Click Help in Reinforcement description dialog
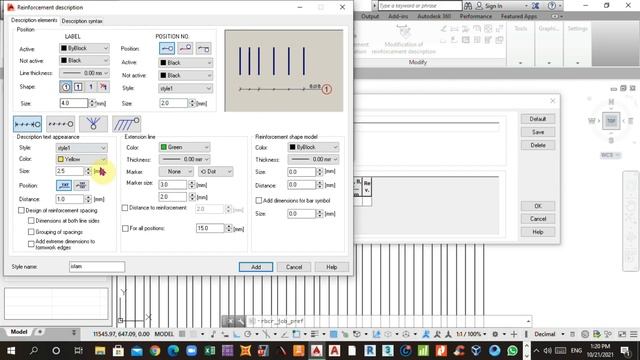Image resolution: width=640 pixels, height=360 pixels. click(x=331, y=267)
